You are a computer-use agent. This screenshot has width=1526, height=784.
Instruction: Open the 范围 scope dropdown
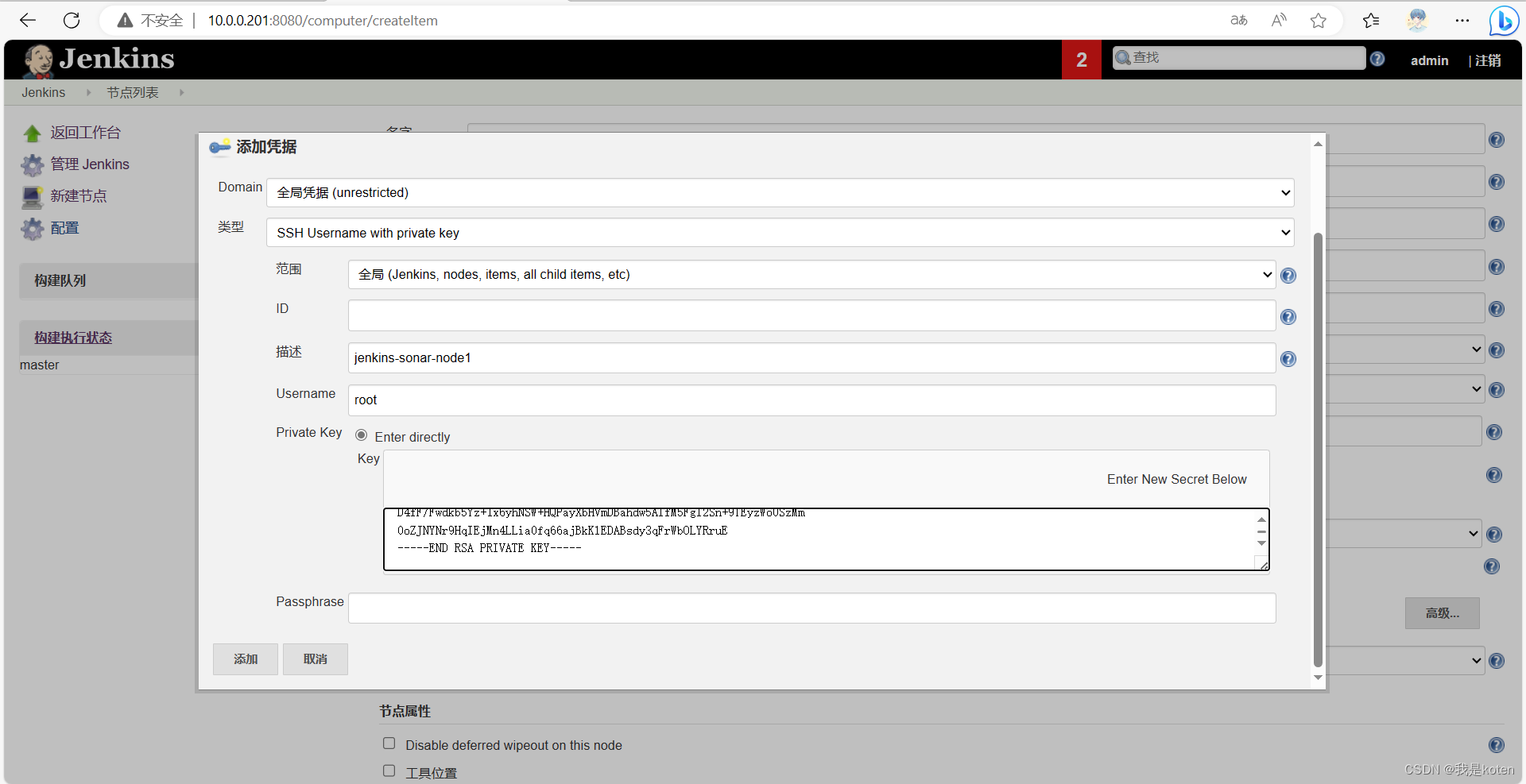click(811, 275)
